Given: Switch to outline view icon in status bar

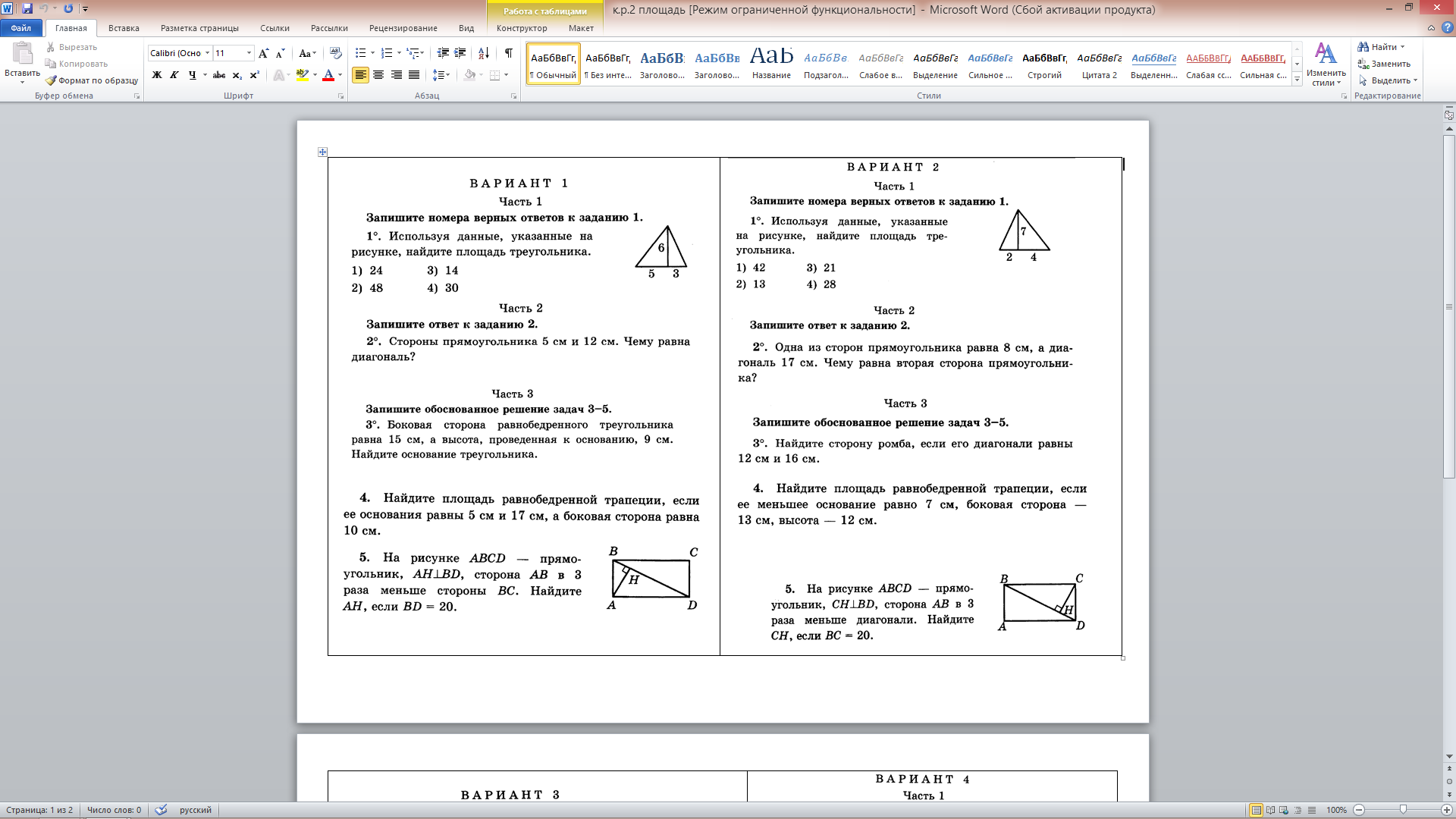Looking at the screenshot, I should 1298,810.
